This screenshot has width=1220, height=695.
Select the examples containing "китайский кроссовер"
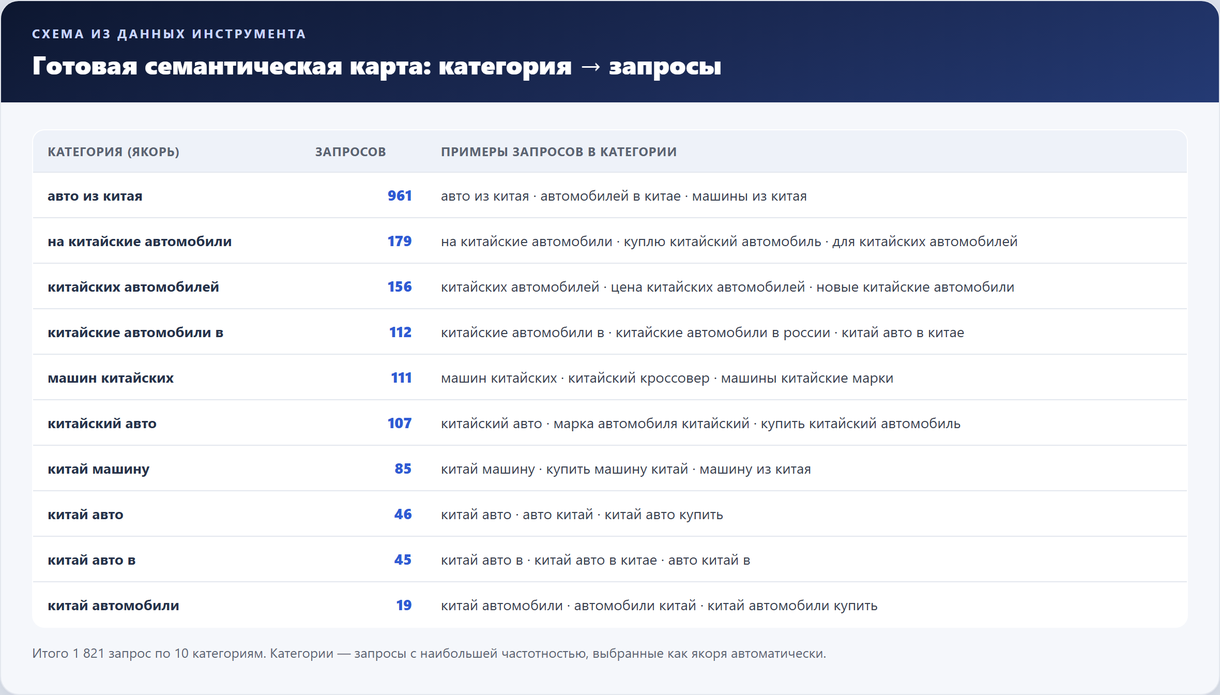(667, 378)
